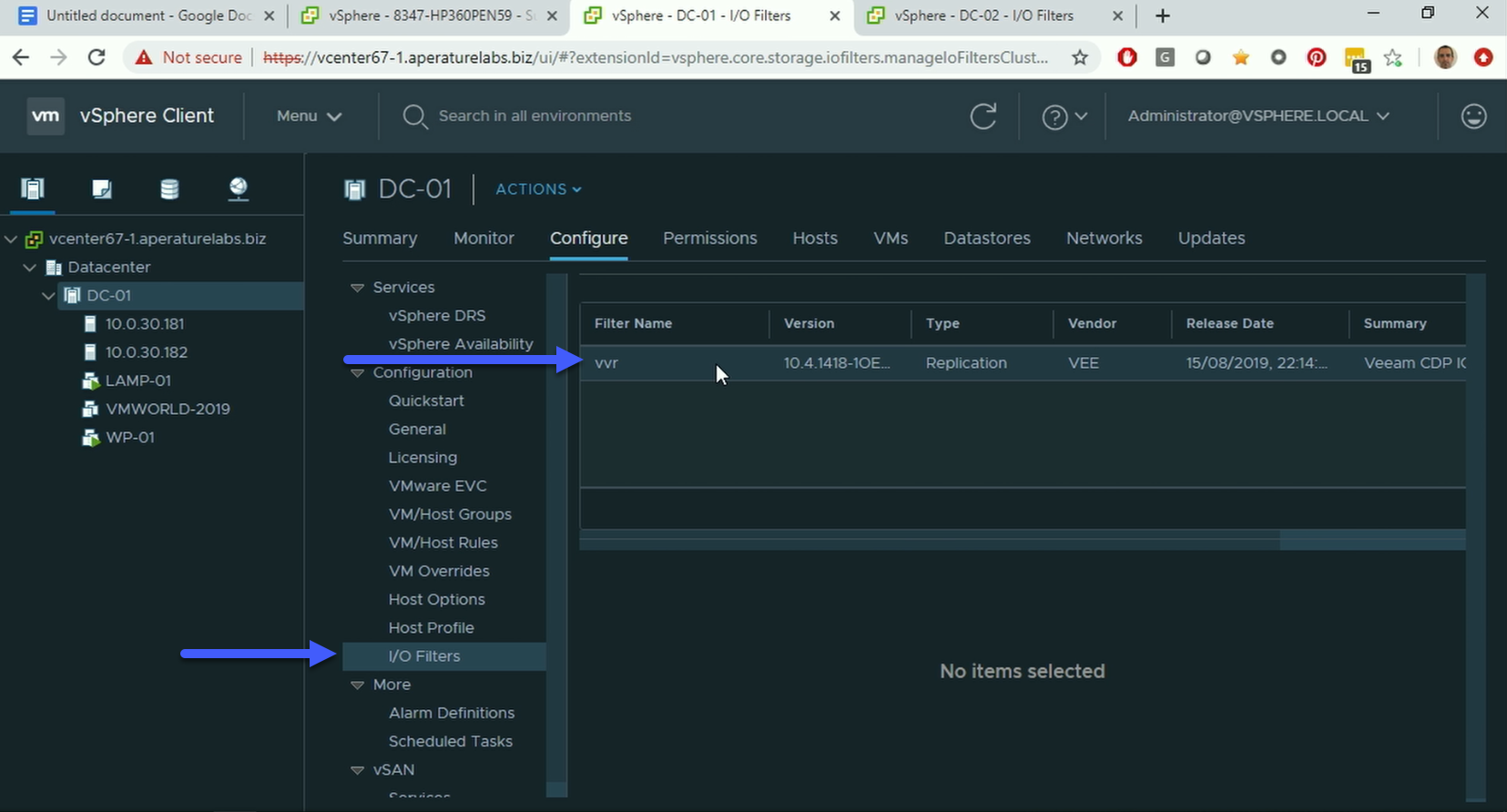Click the browser back arrow
This screenshot has width=1507, height=812.
click(21, 57)
